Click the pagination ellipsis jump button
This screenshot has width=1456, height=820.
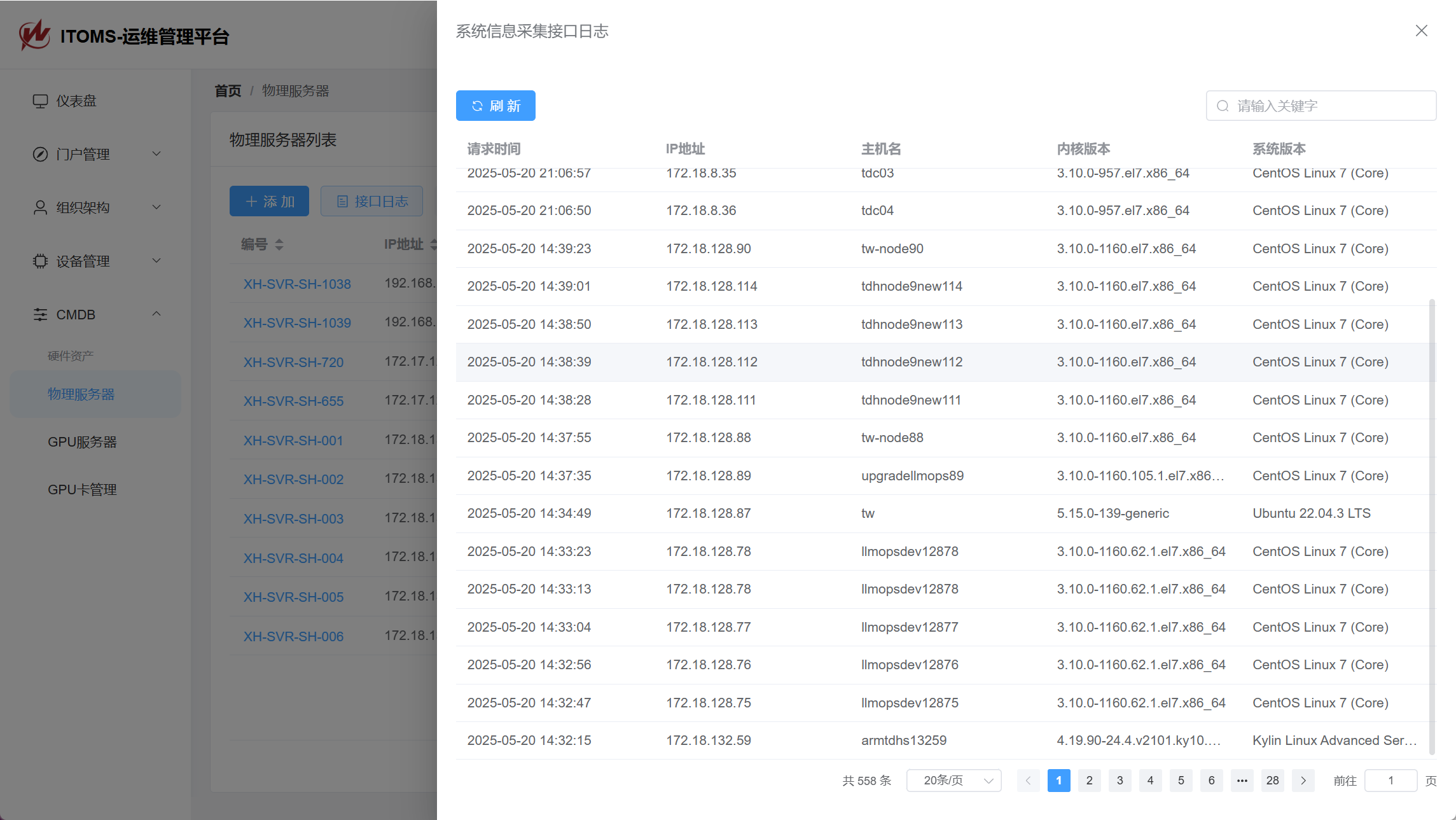point(1242,781)
